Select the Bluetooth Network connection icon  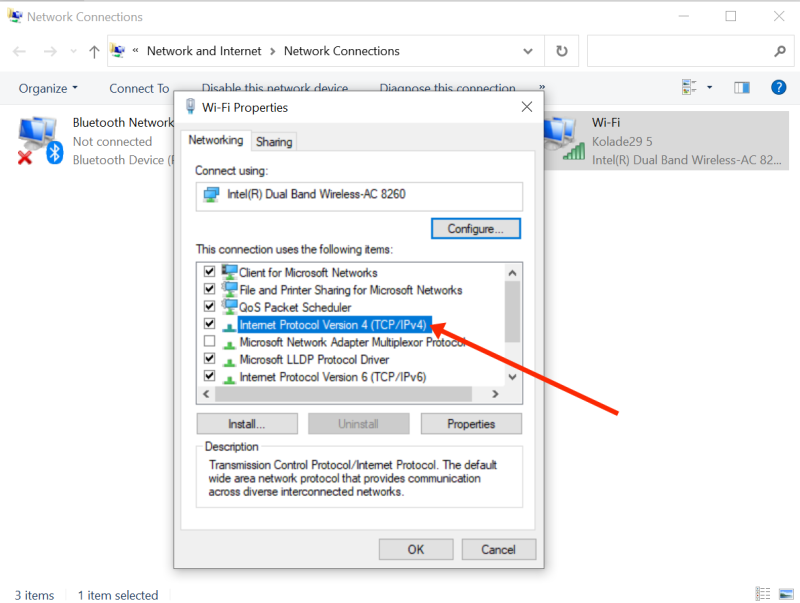pyautogui.click(x=40, y=140)
